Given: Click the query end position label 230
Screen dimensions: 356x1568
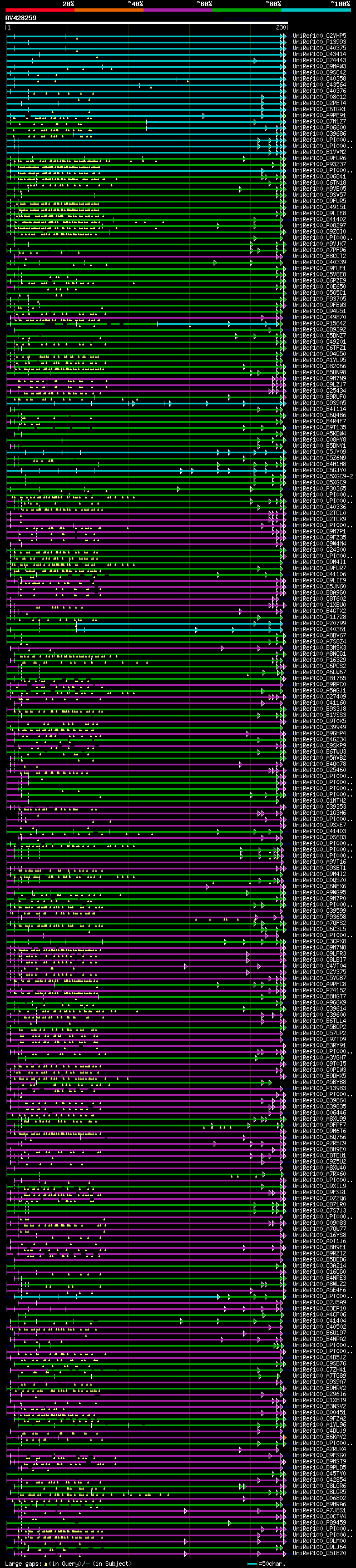Looking at the screenshot, I should coord(280,27).
